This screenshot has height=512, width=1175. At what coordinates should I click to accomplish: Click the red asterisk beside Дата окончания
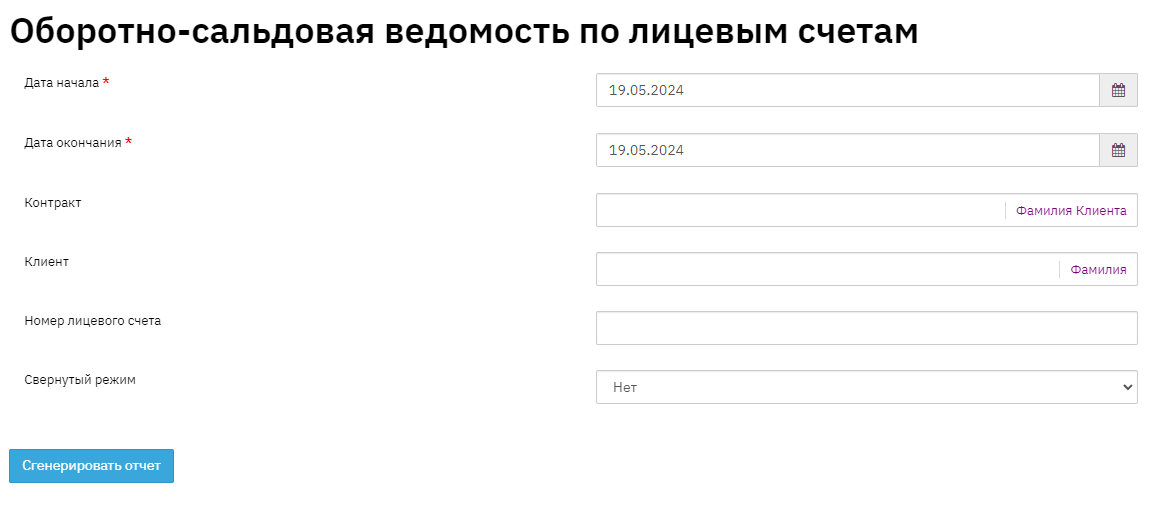click(128, 142)
